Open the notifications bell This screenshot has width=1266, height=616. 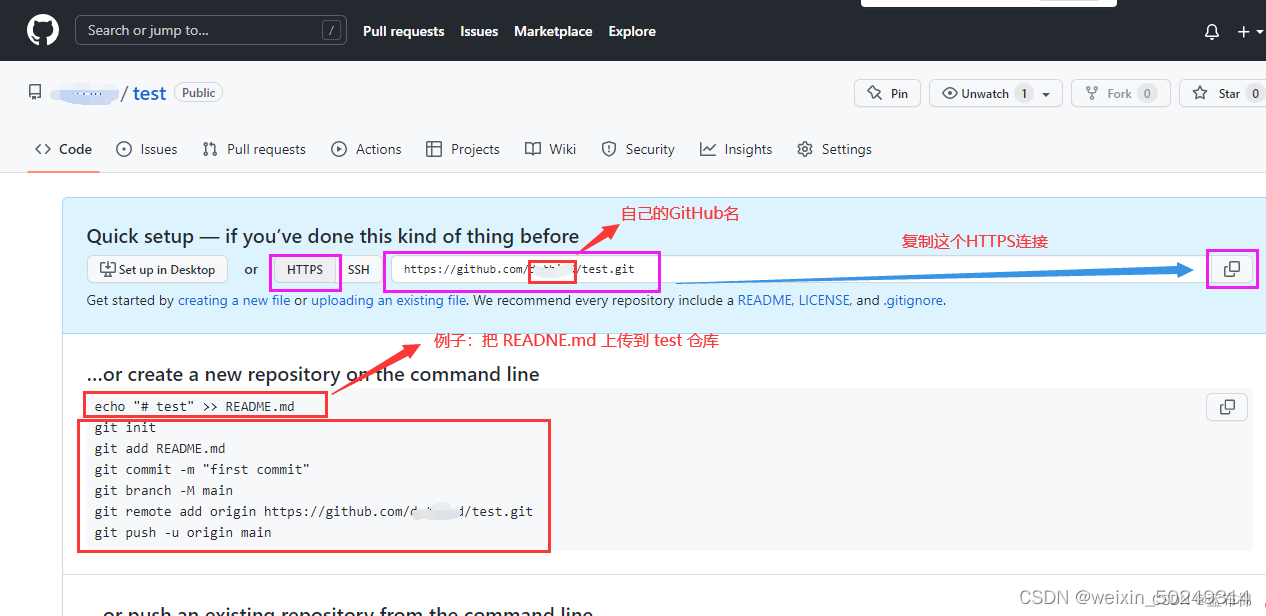[1212, 32]
